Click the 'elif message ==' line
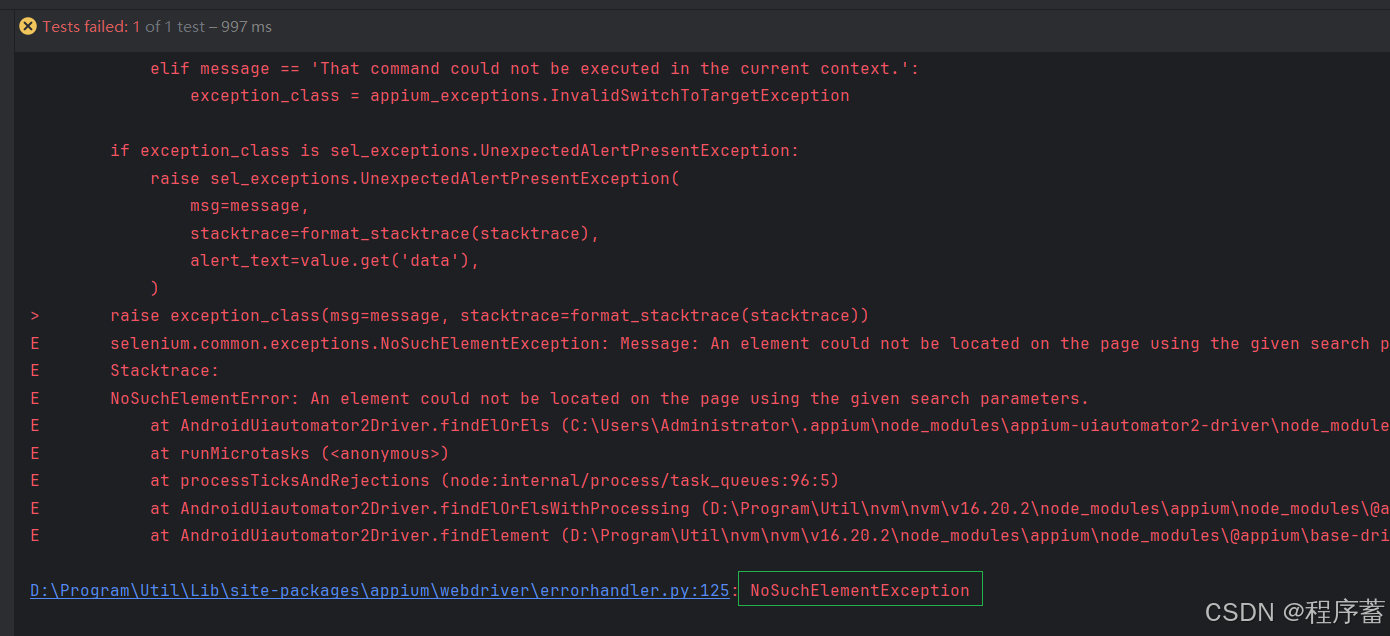 [535, 68]
